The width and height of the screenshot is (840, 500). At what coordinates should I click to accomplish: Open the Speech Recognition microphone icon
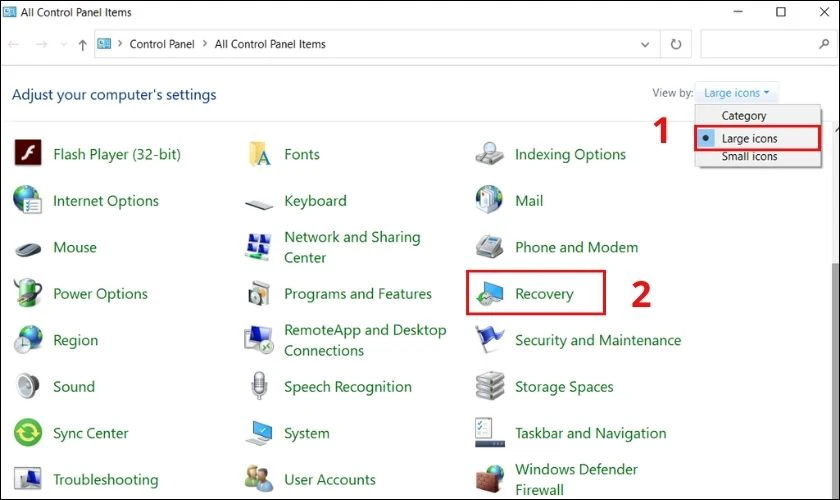click(x=259, y=386)
